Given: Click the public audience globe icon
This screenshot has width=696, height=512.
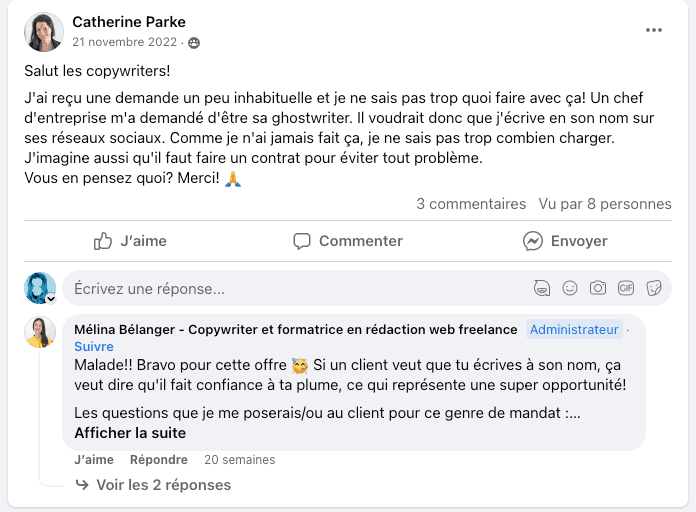Looking at the screenshot, I should [x=194, y=43].
